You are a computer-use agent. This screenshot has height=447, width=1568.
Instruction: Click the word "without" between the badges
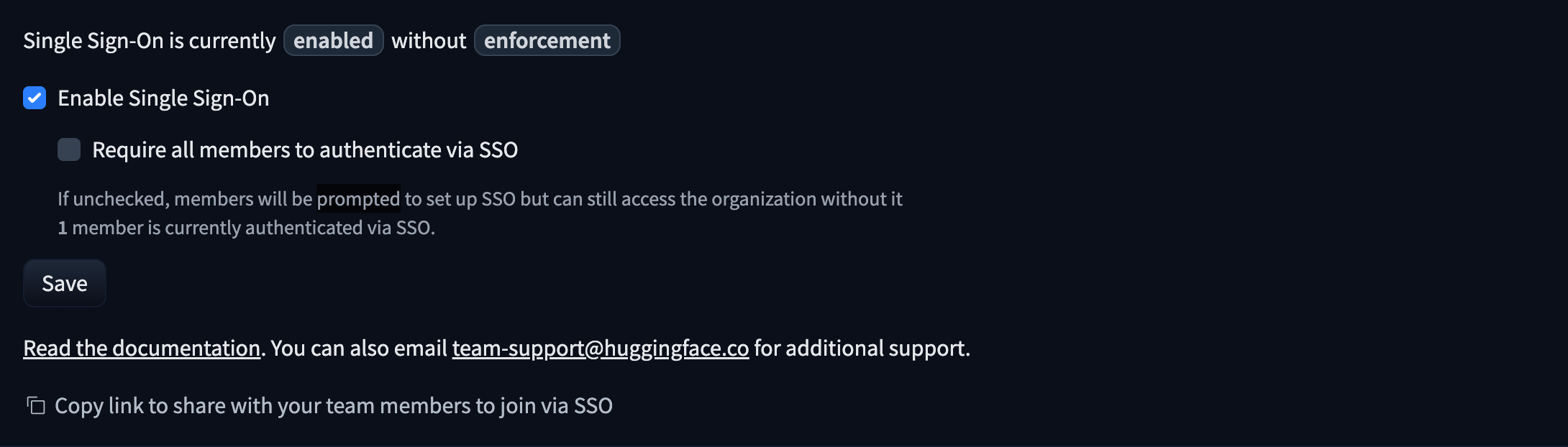click(429, 41)
